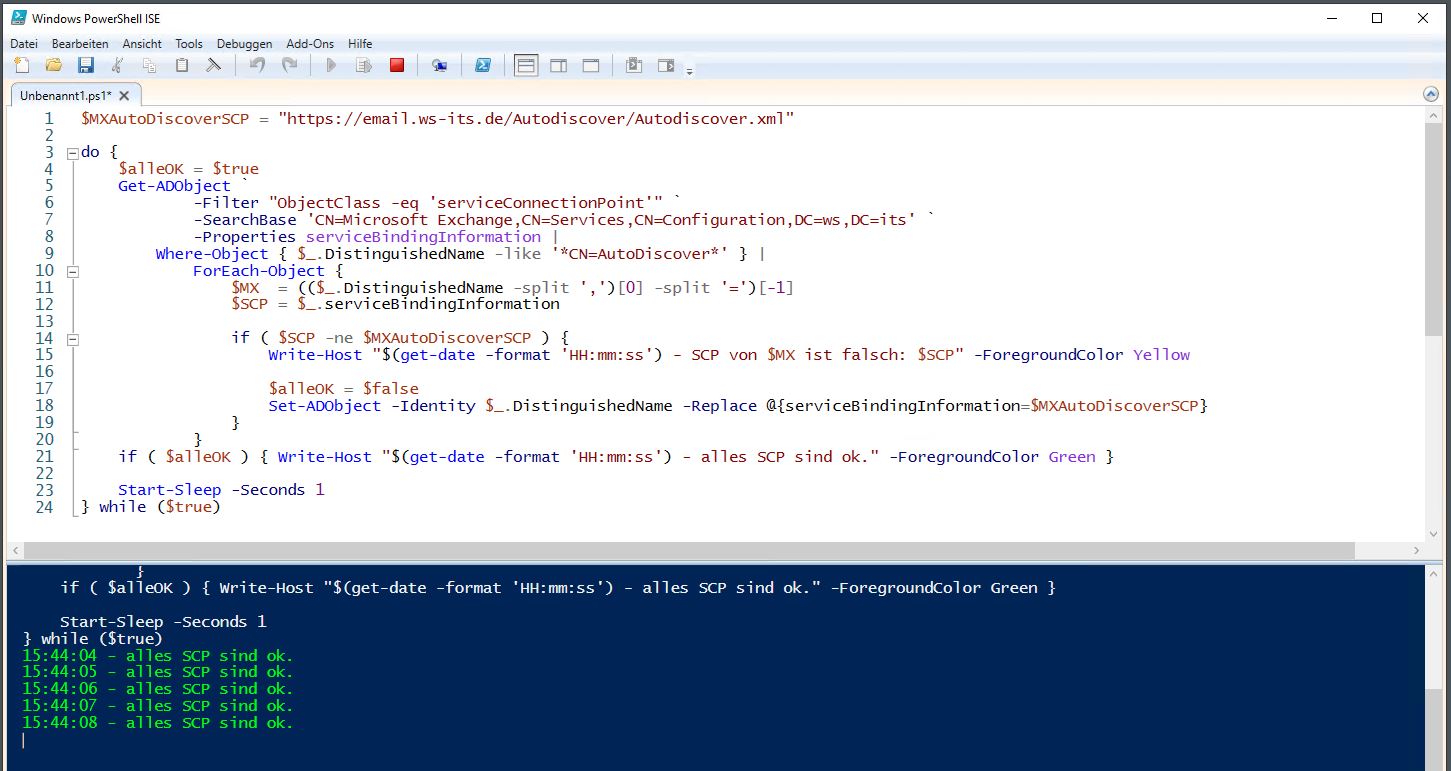Show script pane on the right layout
Screen dimensions: 1451x771
point(558,65)
